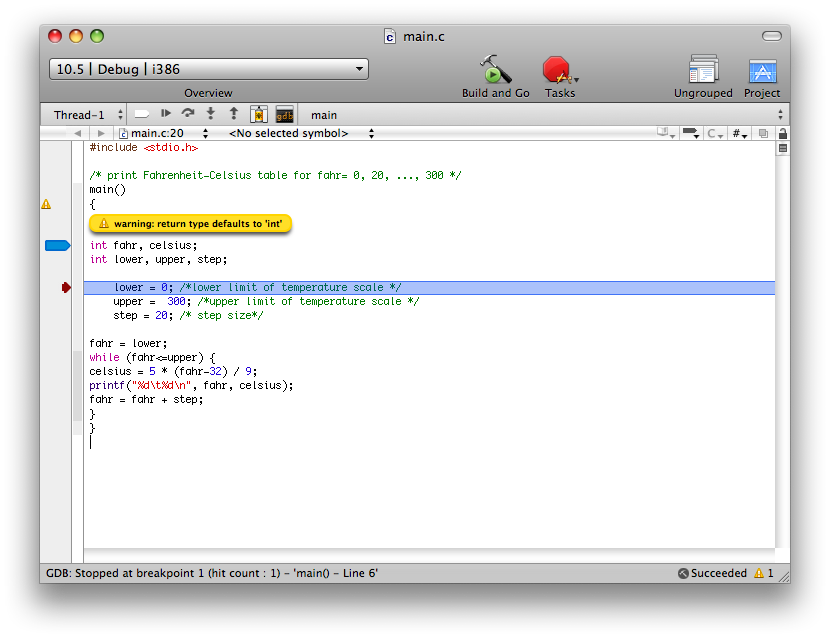The image size is (830, 638).
Task: Click the yellow return type warning bubble
Action: tap(191, 223)
